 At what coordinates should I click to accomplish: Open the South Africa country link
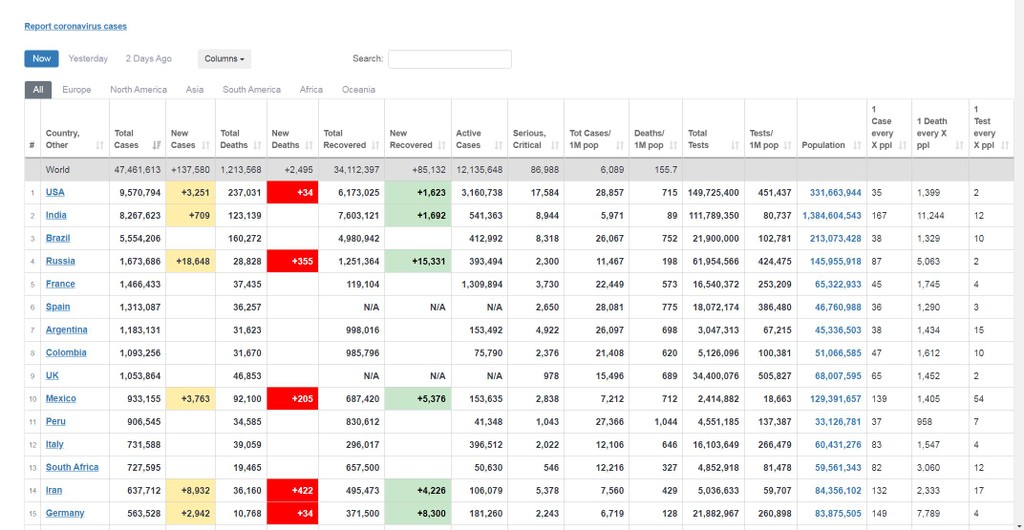pos(72,467)
